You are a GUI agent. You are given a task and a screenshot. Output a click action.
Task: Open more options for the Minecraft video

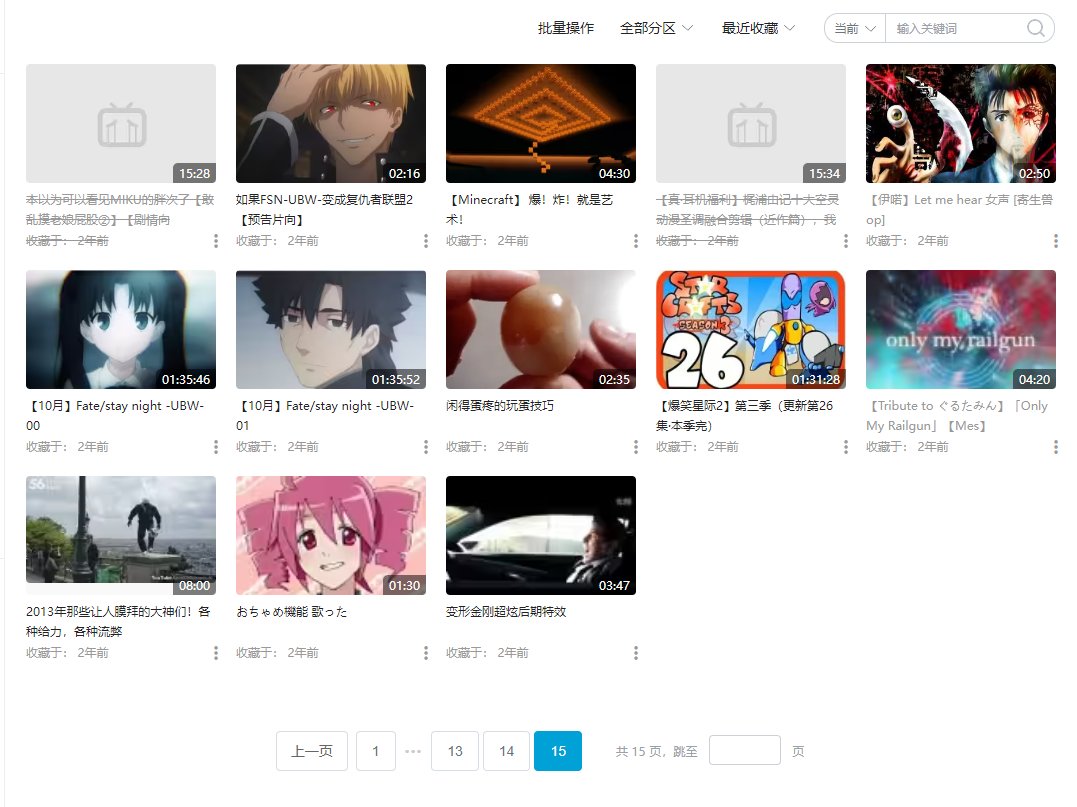(636, 240)
